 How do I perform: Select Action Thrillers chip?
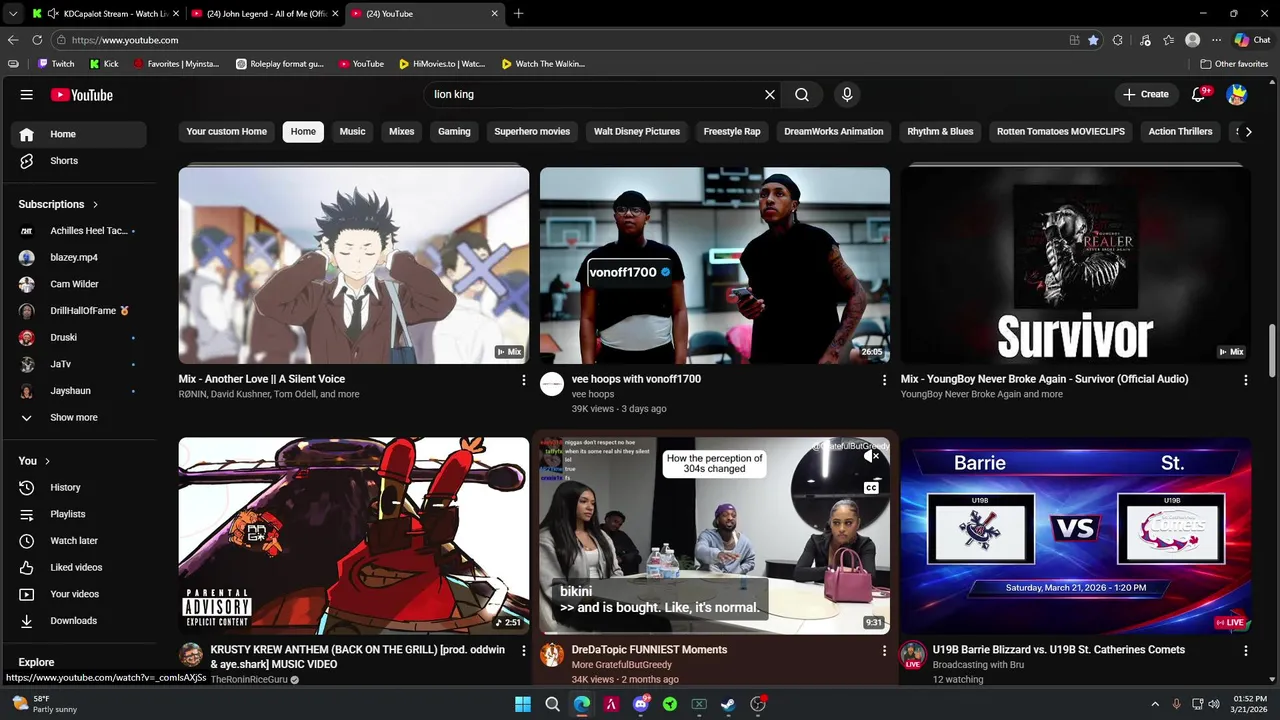coord(1180,131)
